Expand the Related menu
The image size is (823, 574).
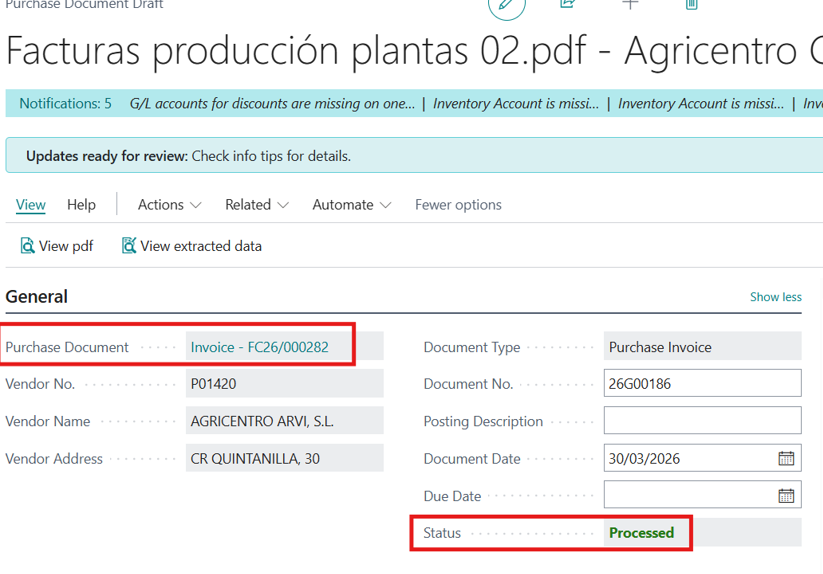257,205
